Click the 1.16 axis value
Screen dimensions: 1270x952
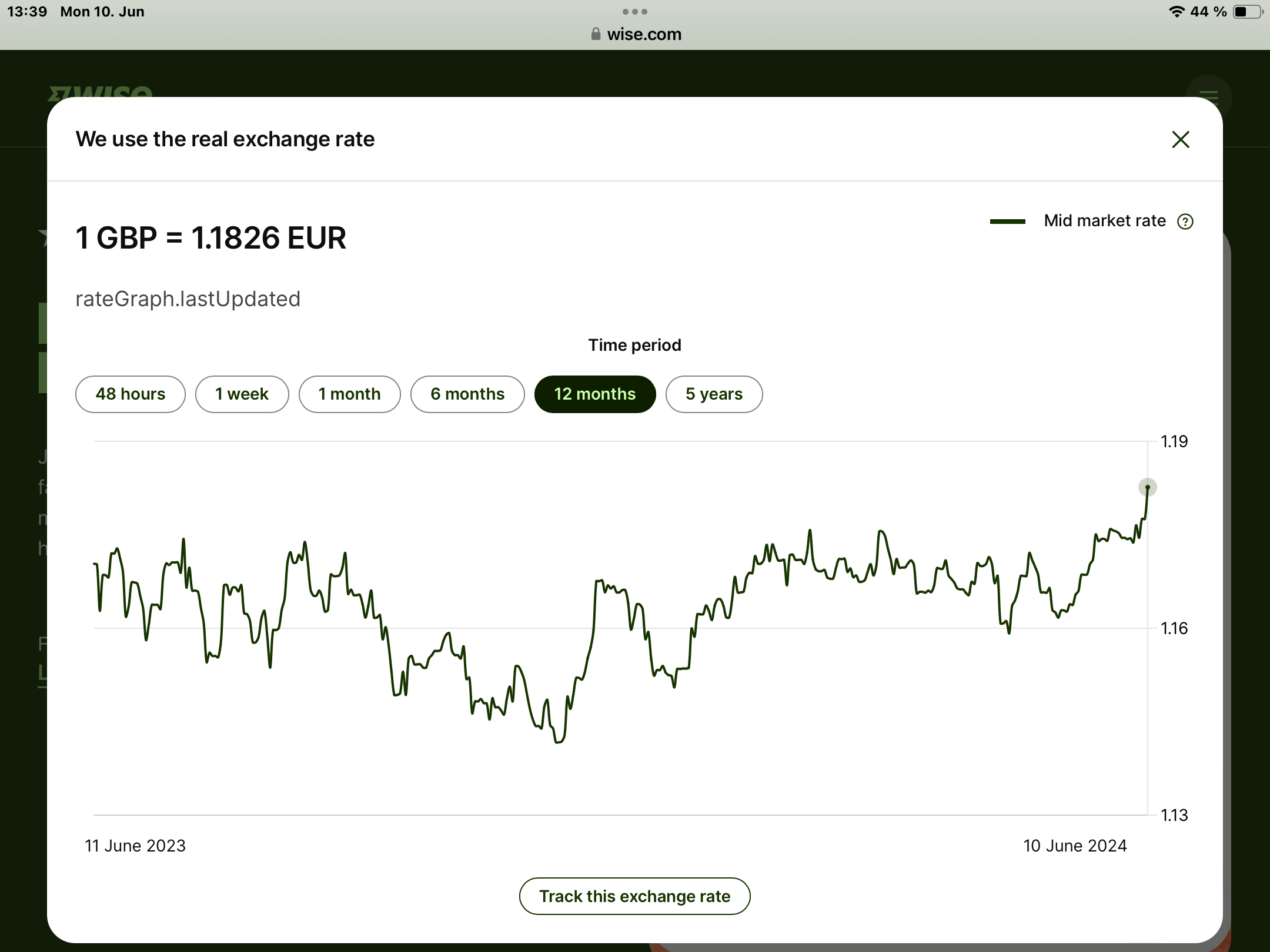[x=1174, y=628]
